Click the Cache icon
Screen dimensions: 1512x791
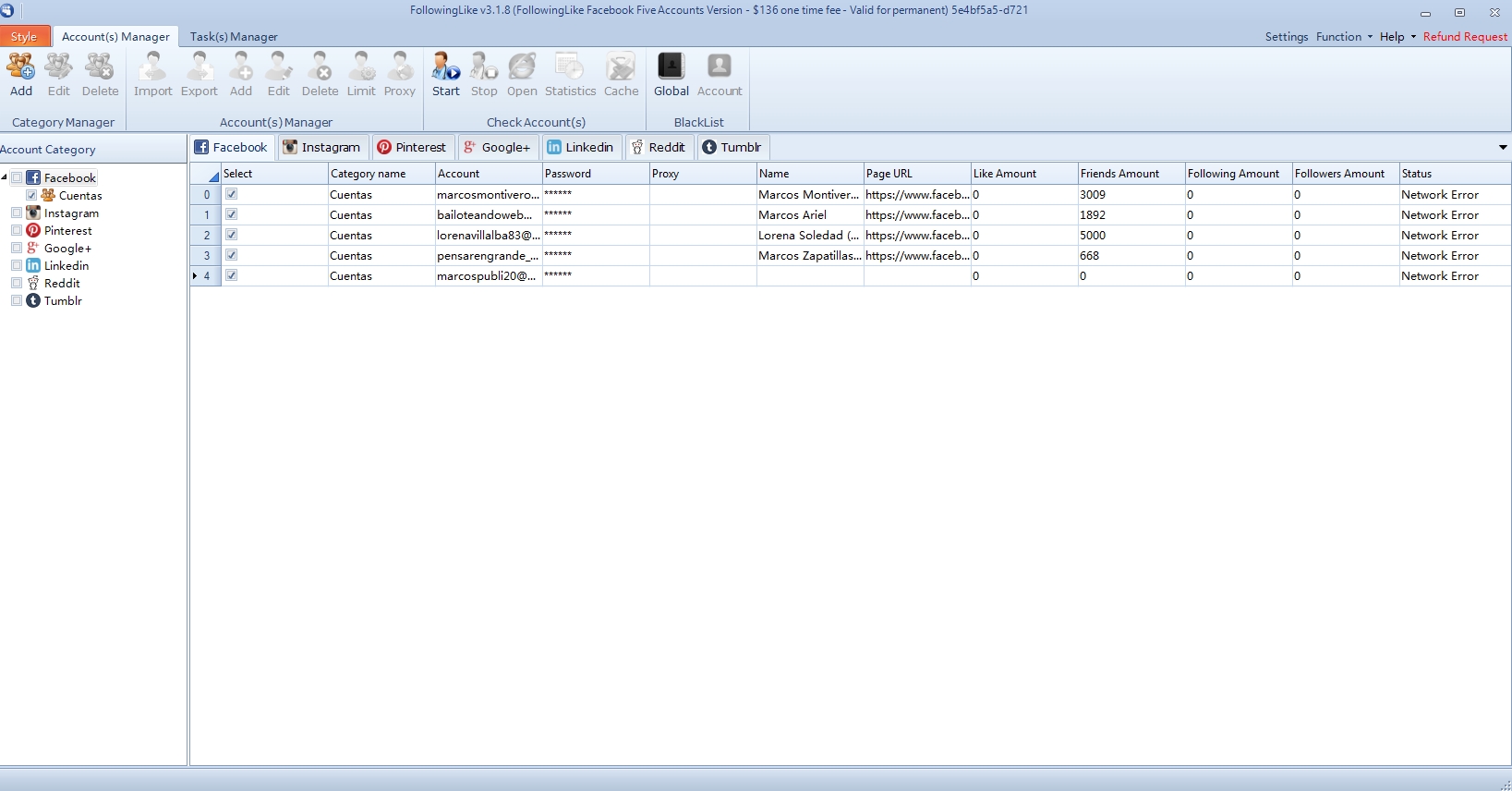tap(621, 75)
